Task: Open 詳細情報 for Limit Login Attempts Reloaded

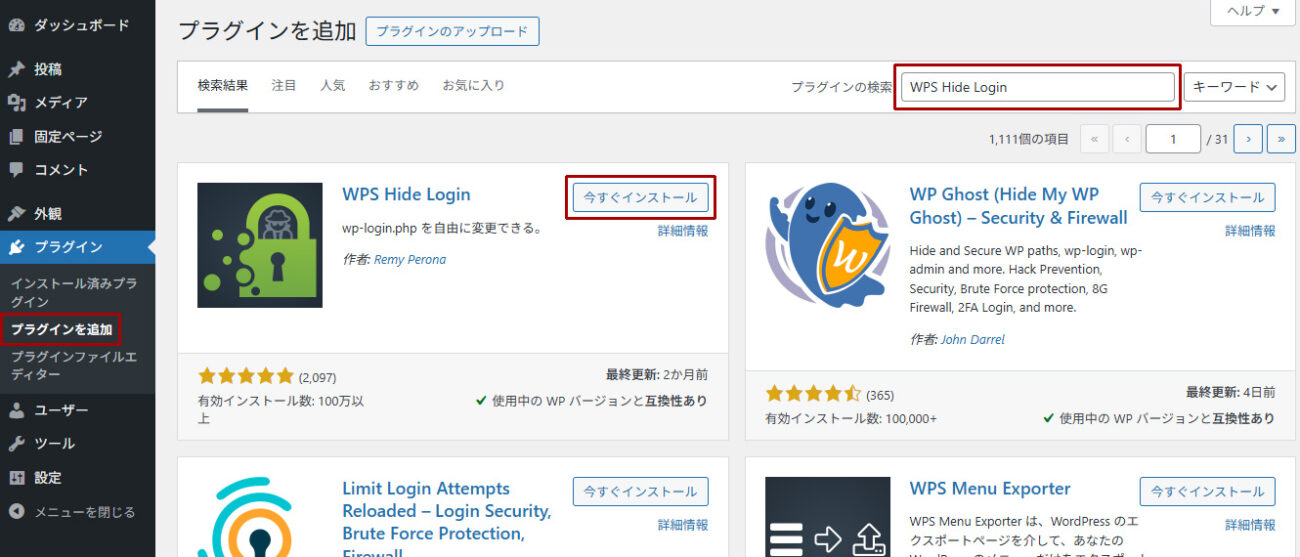Action: 683,524
